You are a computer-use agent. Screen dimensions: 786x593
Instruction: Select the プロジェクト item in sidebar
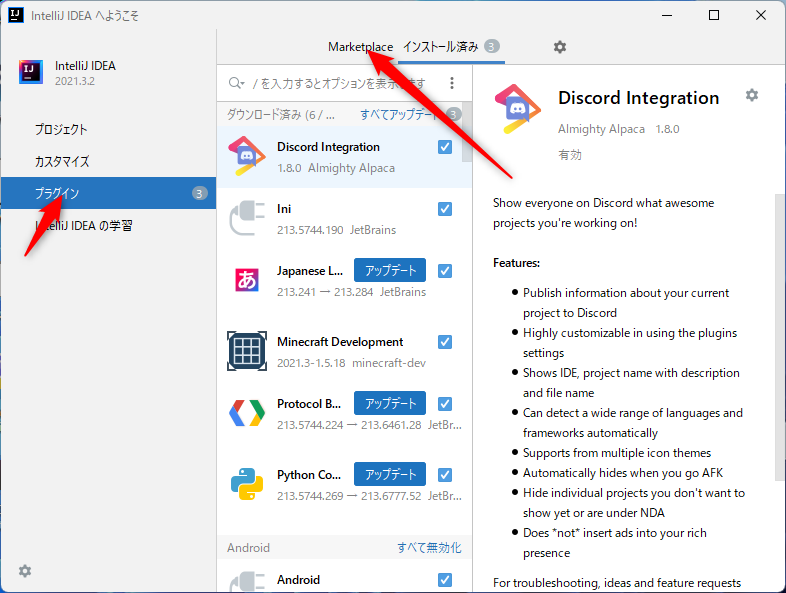62,130
